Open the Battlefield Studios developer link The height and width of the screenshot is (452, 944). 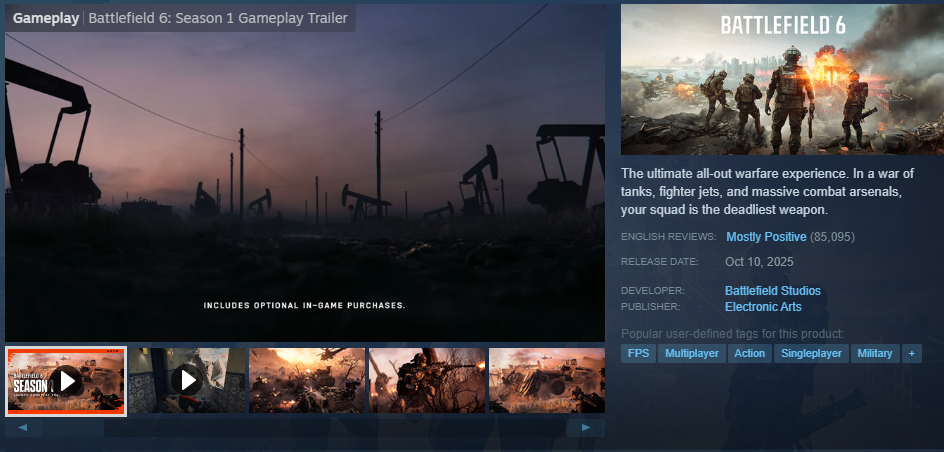tap(772, 291)
